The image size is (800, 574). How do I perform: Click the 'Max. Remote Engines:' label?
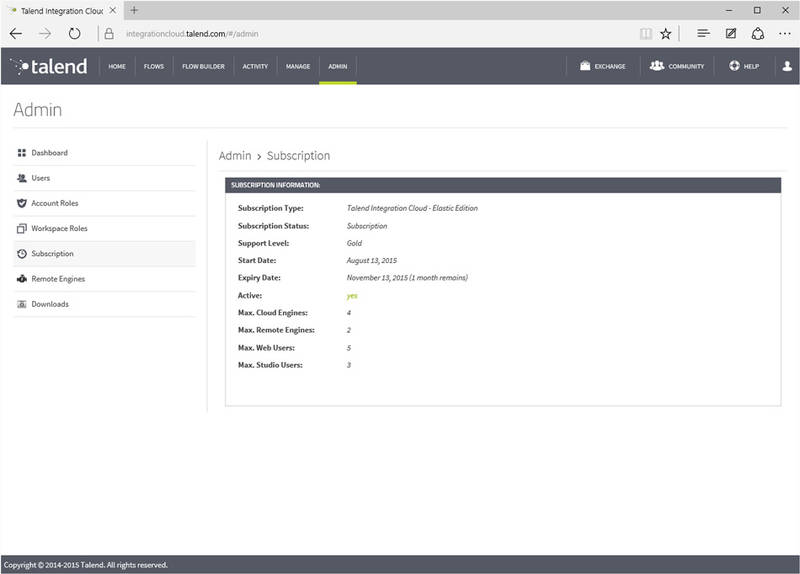pyautogui.click(x=276, y=330)
